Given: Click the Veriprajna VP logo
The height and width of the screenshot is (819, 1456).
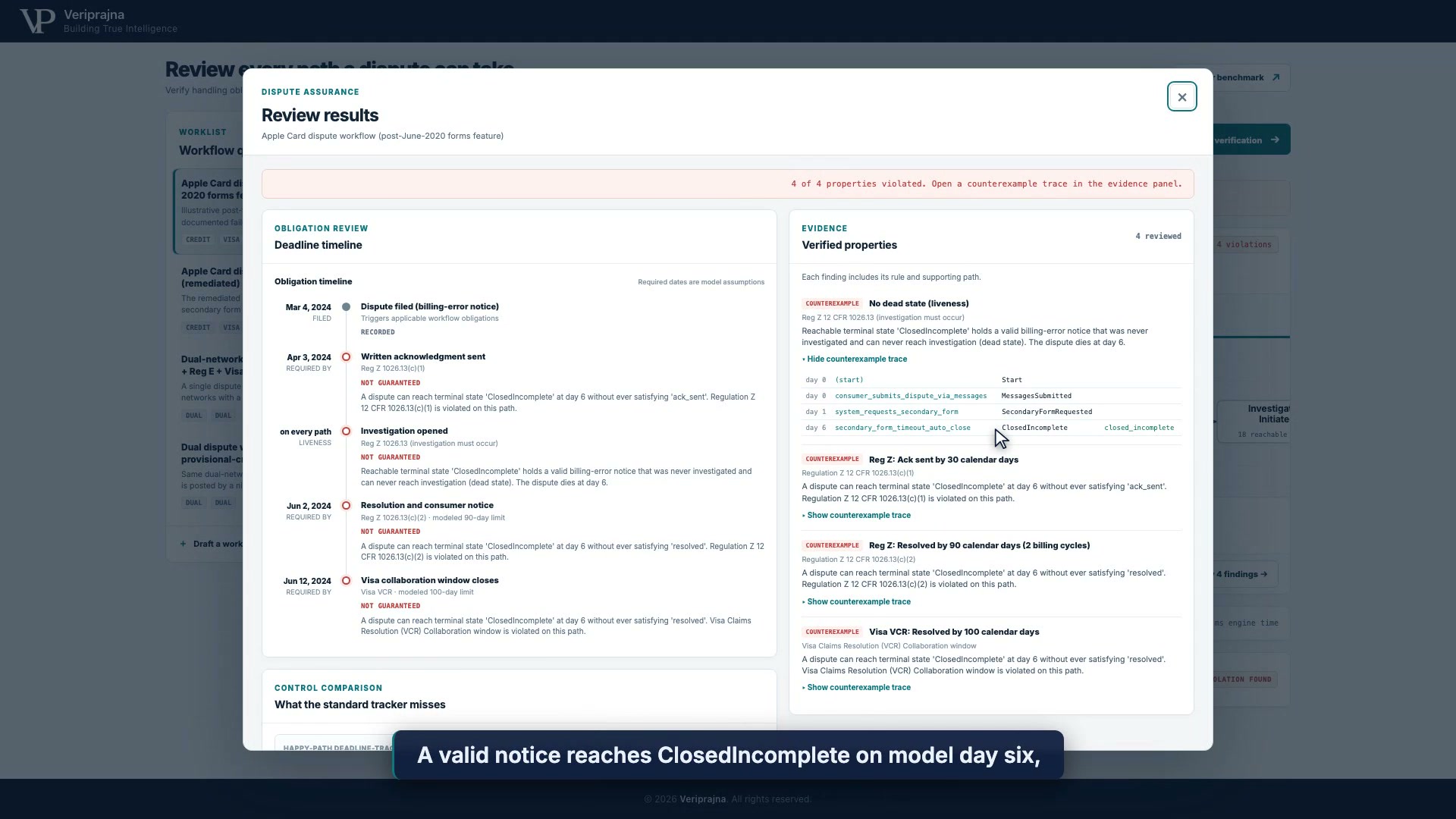Looking at the screenshot, I should 37,21.
